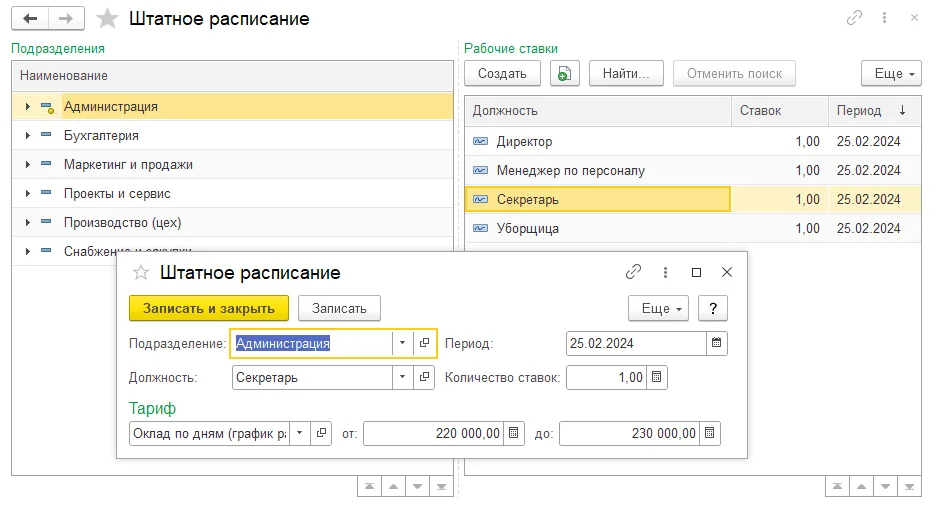Open help with question mark button
Image resolution: width=940 pixels, height=508 pixels.
(x=713, y=308)
